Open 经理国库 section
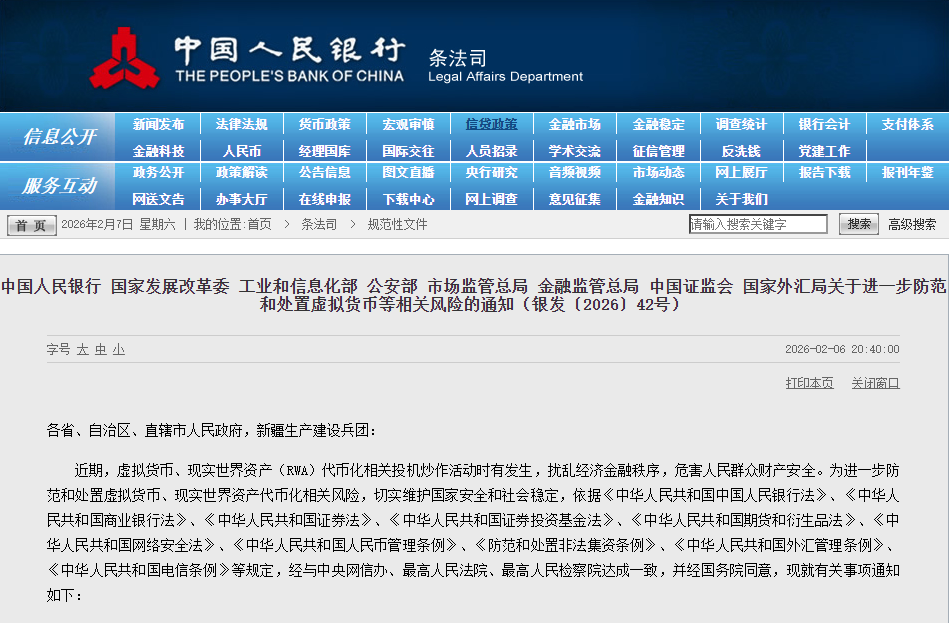Screen dimensions: 950x623 pyautogui.click(x=325, y=151)
